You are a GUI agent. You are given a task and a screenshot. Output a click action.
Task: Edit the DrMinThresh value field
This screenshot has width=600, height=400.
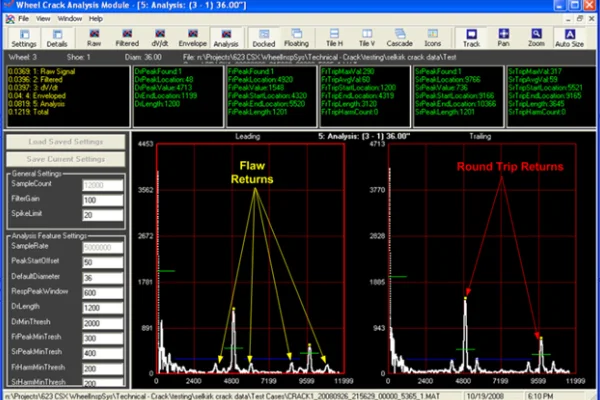(103, 323)
